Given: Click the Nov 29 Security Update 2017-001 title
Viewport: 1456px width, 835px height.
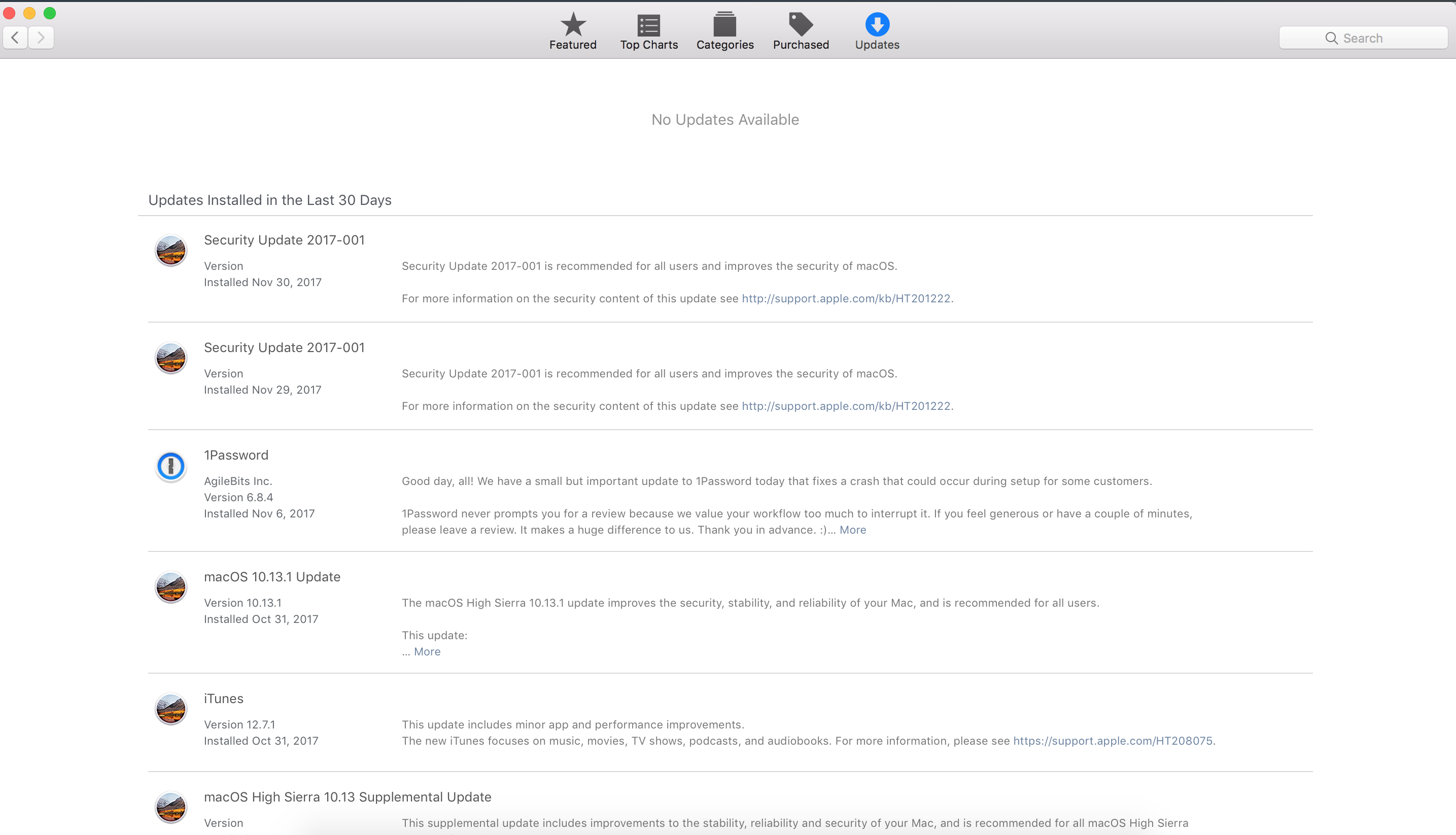Looking at the screenshot, I should point(285,347).
